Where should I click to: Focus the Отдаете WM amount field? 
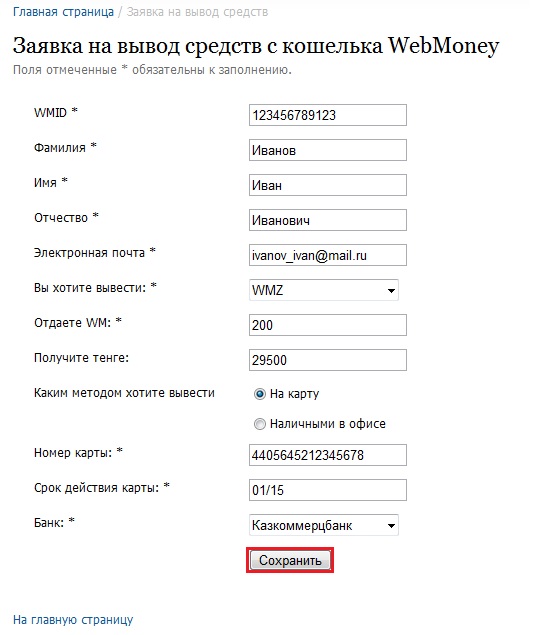[x=328, y=325]
